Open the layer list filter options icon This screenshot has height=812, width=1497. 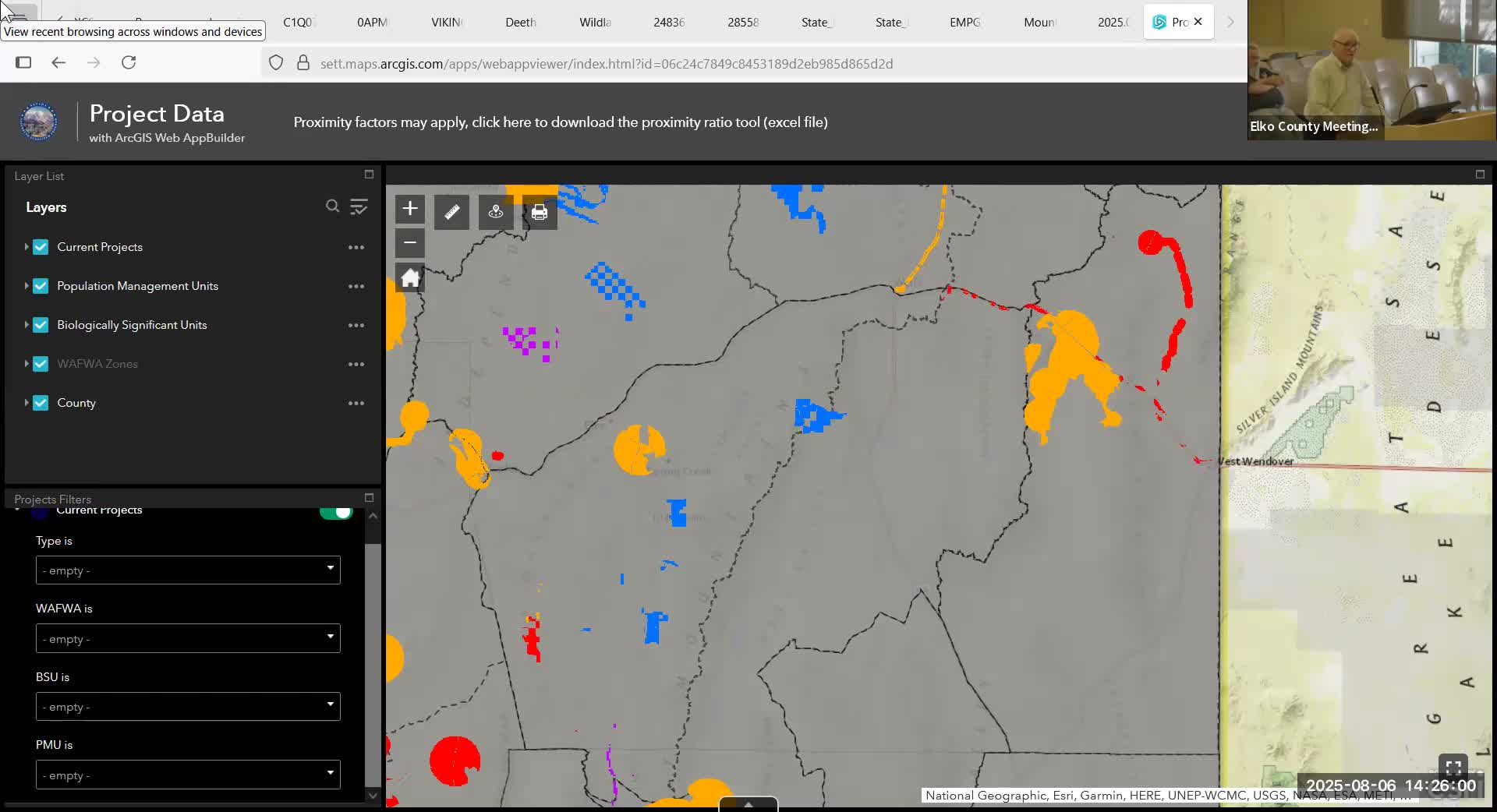click(x=359, y=207)
